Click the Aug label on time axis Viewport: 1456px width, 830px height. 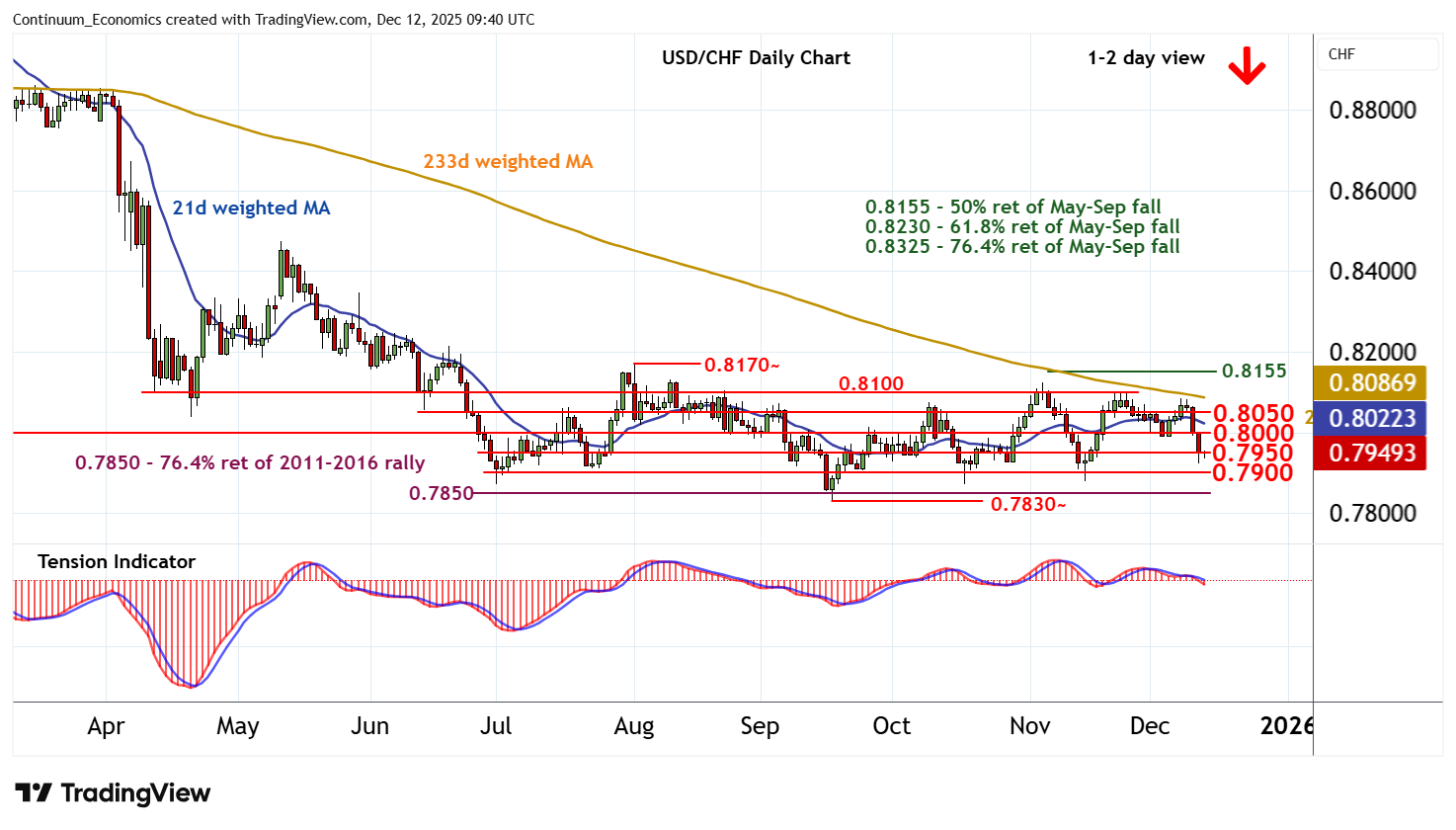[x=633, y=726]
